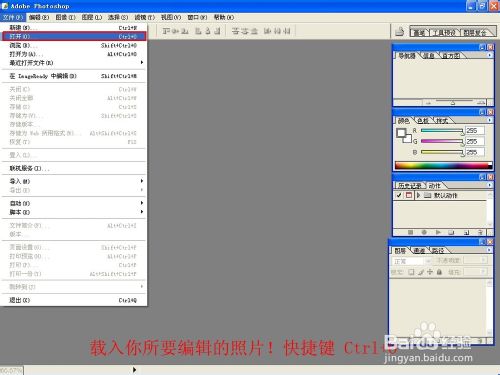Image resolution: width=500 pixels, height=375 pixels.
Task: Open the 滤镜 menu in menu bar
Action: tap(144, 17)
